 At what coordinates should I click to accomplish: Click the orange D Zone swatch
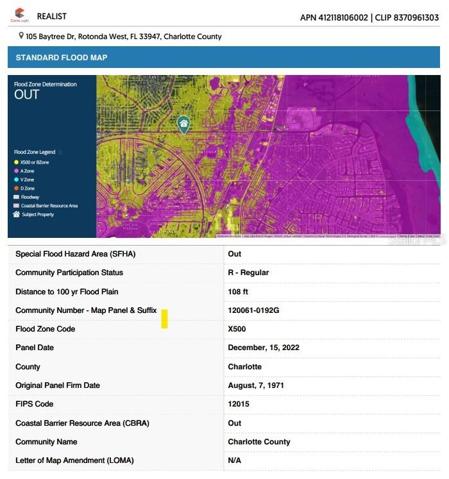tap(16, 188)
